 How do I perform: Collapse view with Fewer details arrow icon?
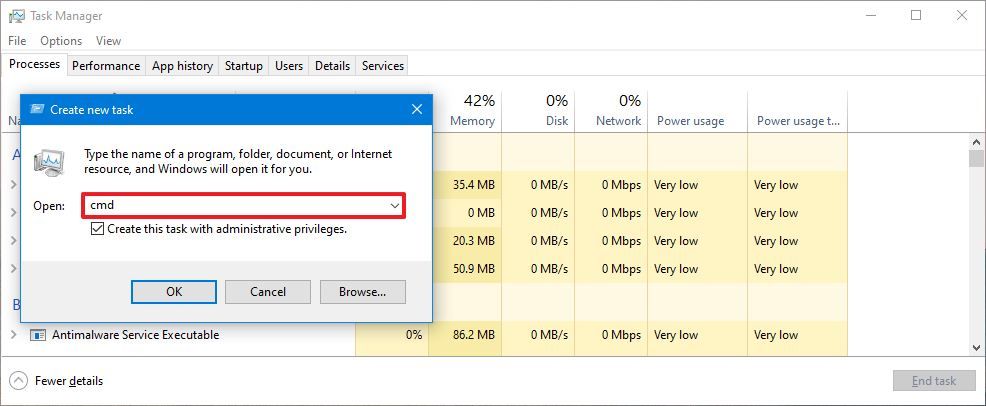(x=18, y=381)
